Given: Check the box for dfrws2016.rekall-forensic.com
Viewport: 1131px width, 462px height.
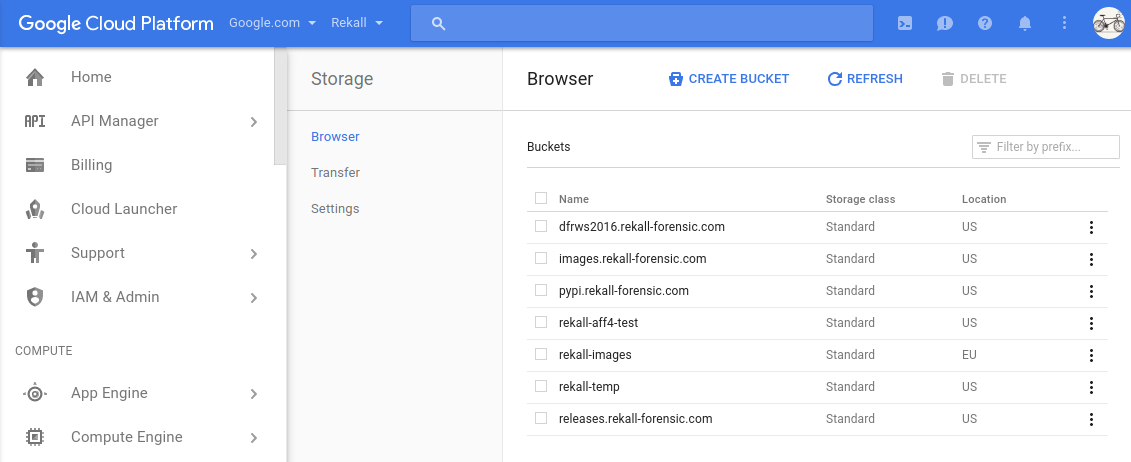Looking at the screenshot, I should 541,226.
